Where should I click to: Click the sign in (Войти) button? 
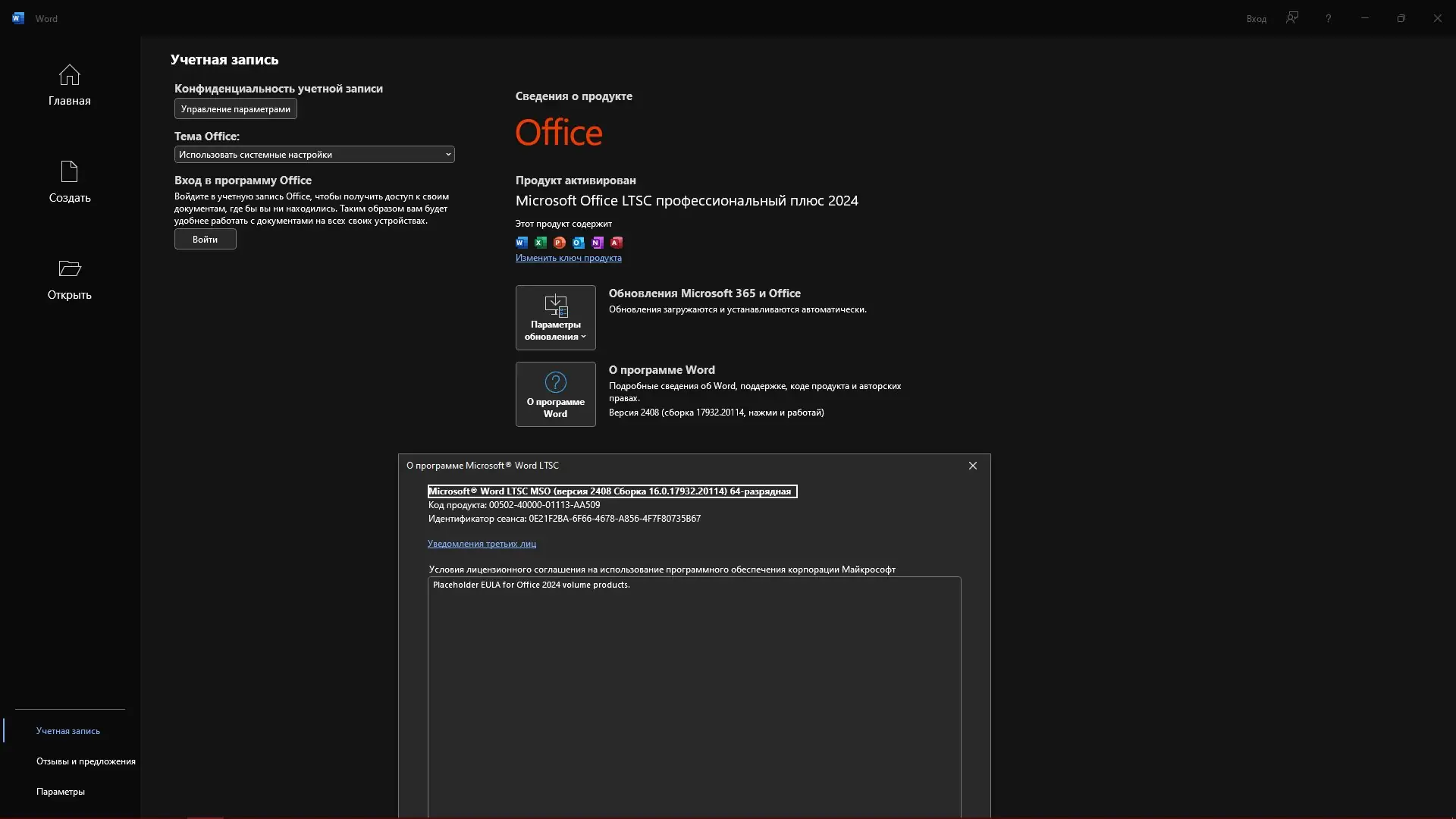pos(205,240)
